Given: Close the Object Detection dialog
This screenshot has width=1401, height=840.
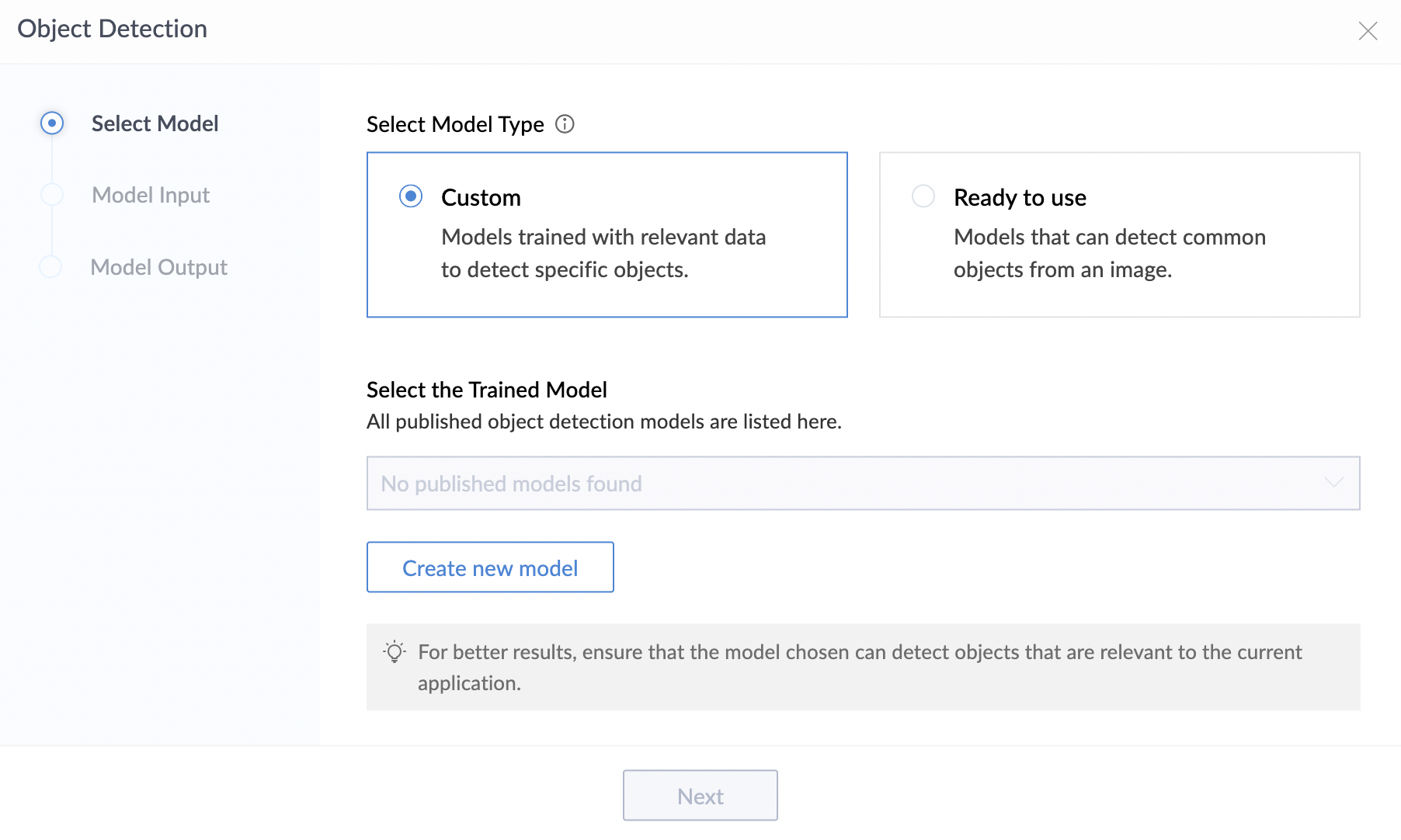Looking at the screenshot, I should point(1368,31).
